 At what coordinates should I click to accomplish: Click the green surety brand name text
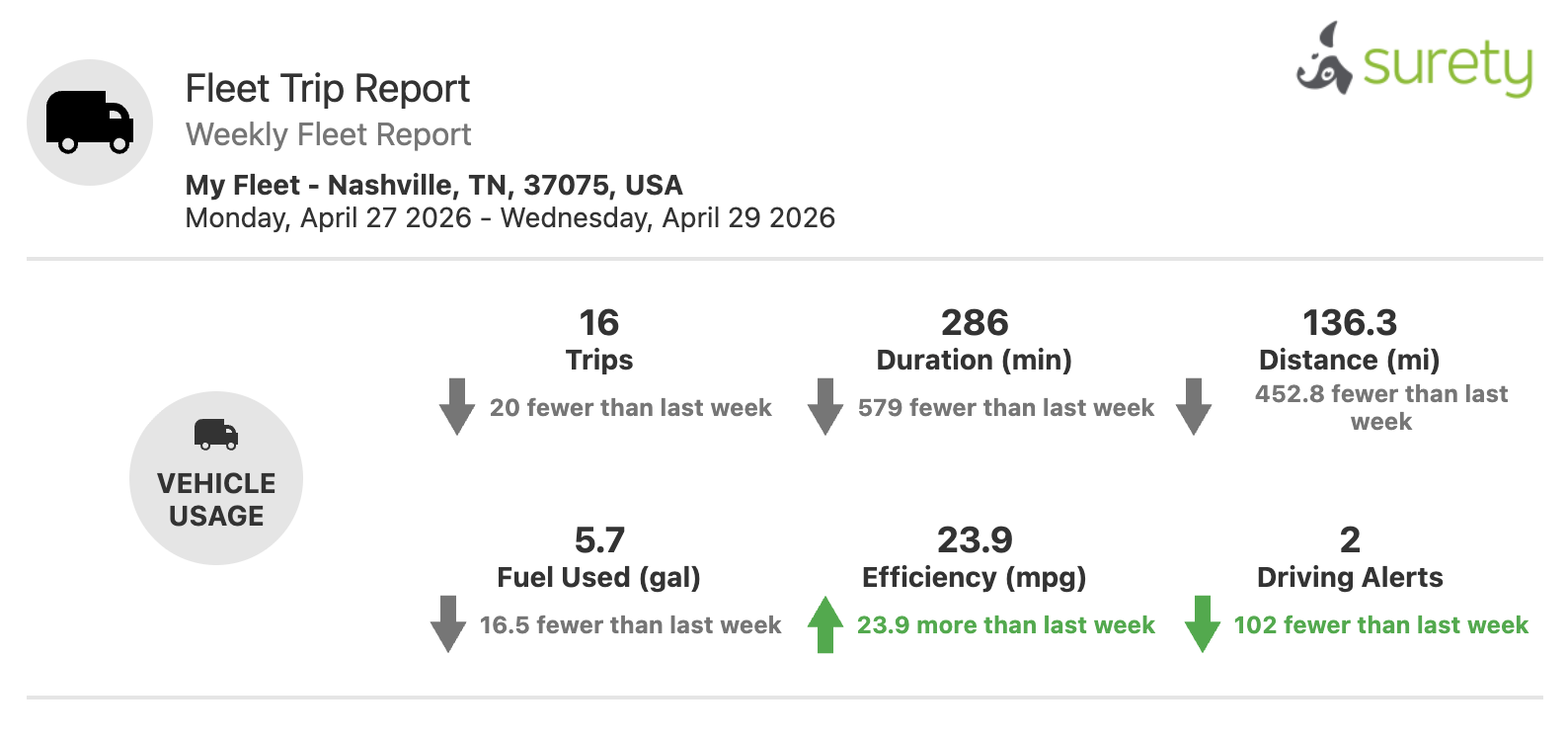tap(1448, 65)
